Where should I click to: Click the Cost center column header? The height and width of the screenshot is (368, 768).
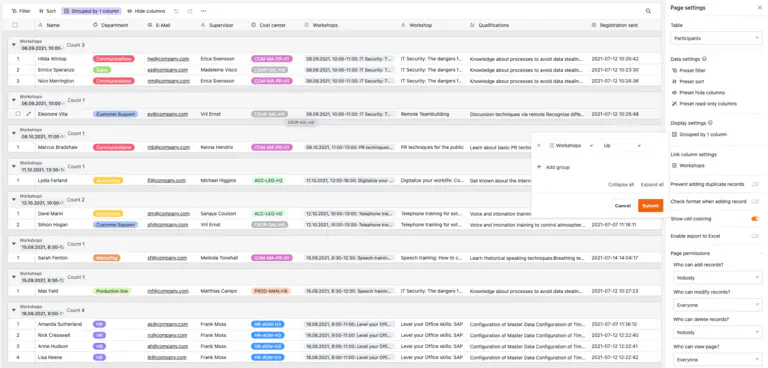272,25
